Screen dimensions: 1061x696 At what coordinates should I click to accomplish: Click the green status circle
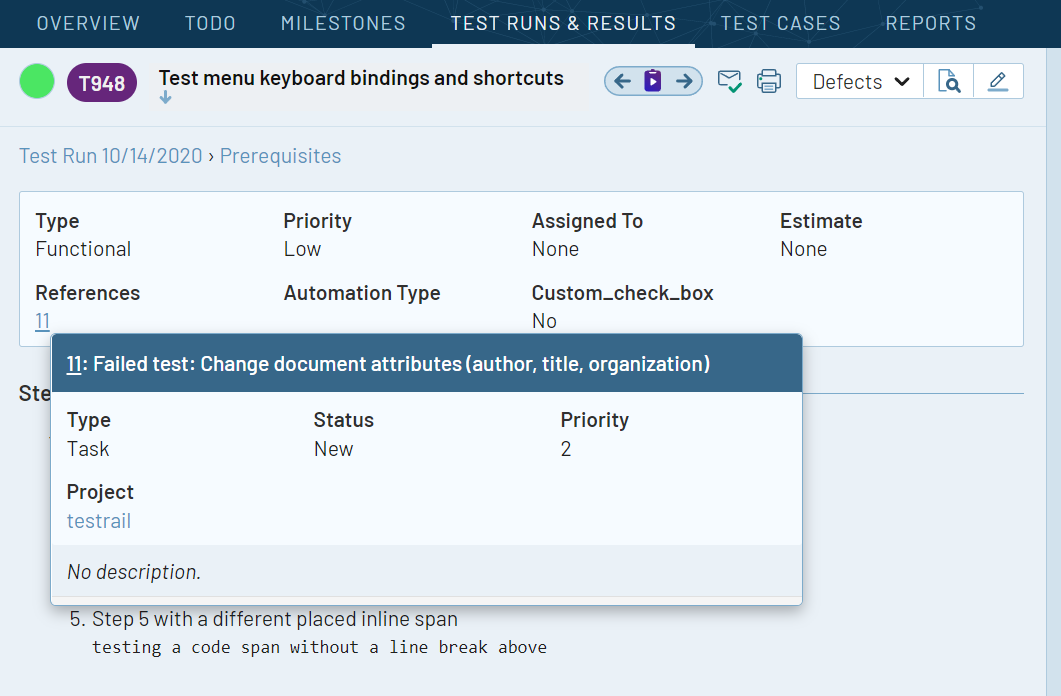pyautogui.click(x=36, y=81)
